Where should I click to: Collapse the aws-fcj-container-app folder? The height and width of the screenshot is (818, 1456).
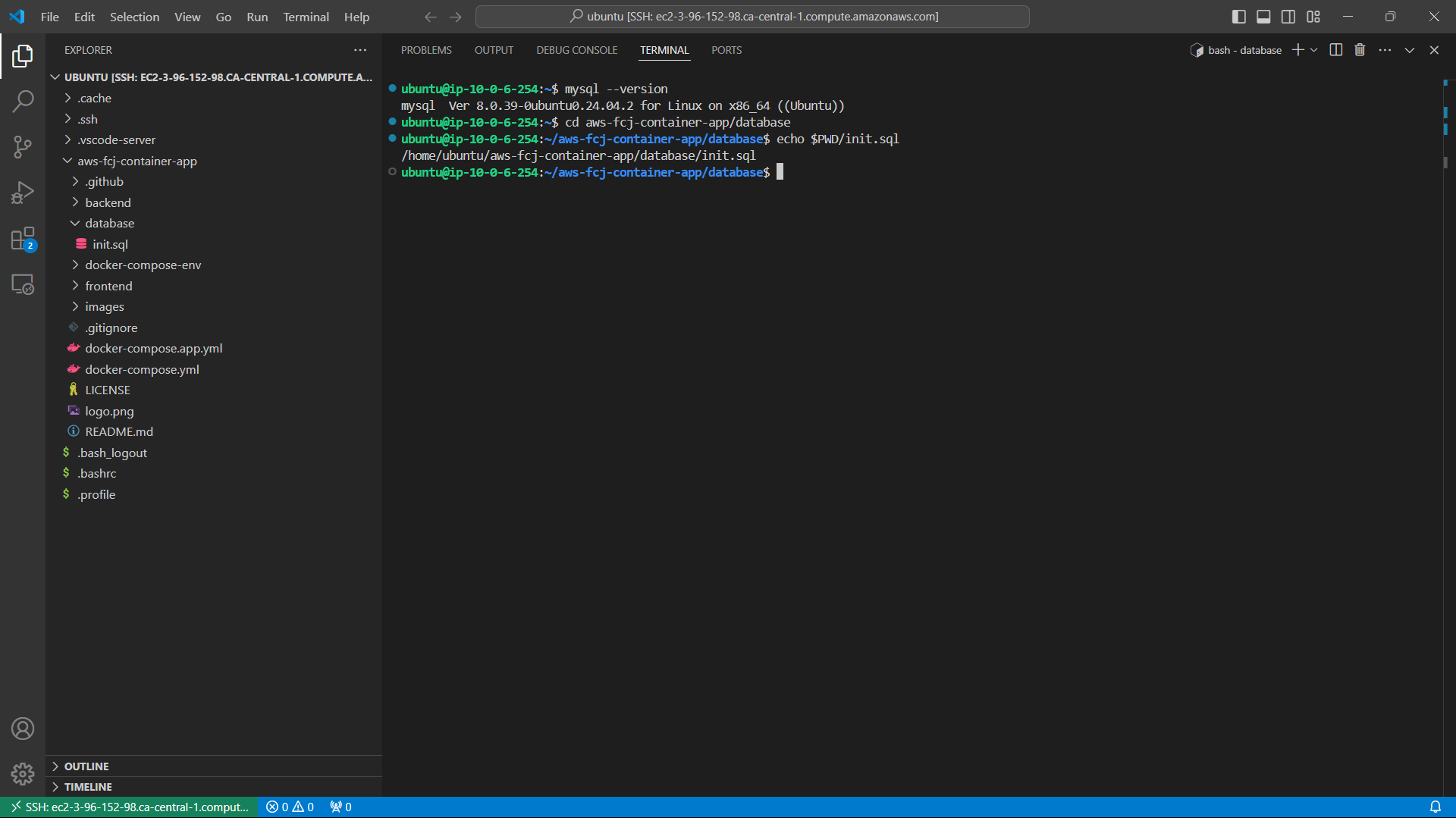pos(214,161)
